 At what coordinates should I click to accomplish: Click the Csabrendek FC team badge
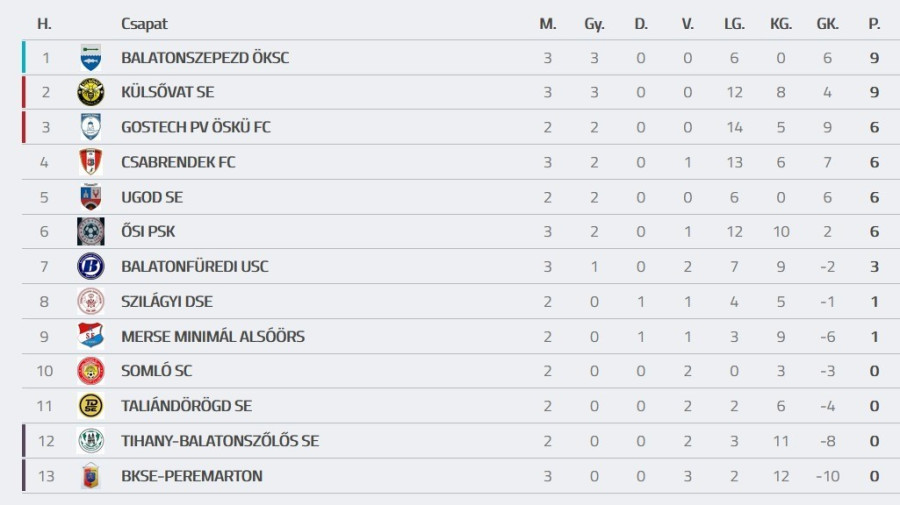point(91,162)
